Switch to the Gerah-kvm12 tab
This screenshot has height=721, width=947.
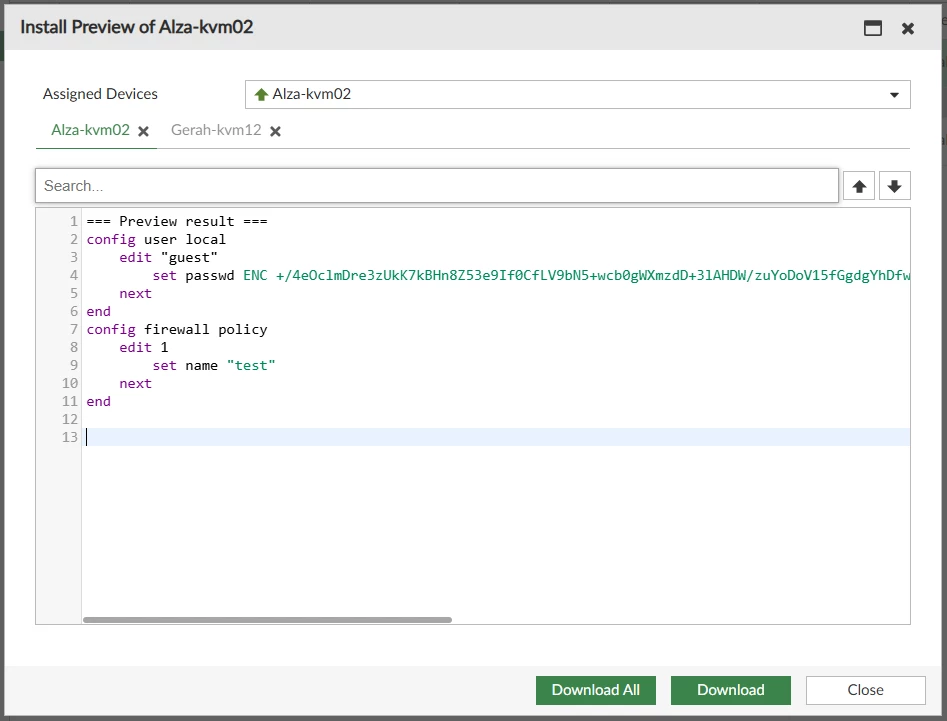click(216, 130)
